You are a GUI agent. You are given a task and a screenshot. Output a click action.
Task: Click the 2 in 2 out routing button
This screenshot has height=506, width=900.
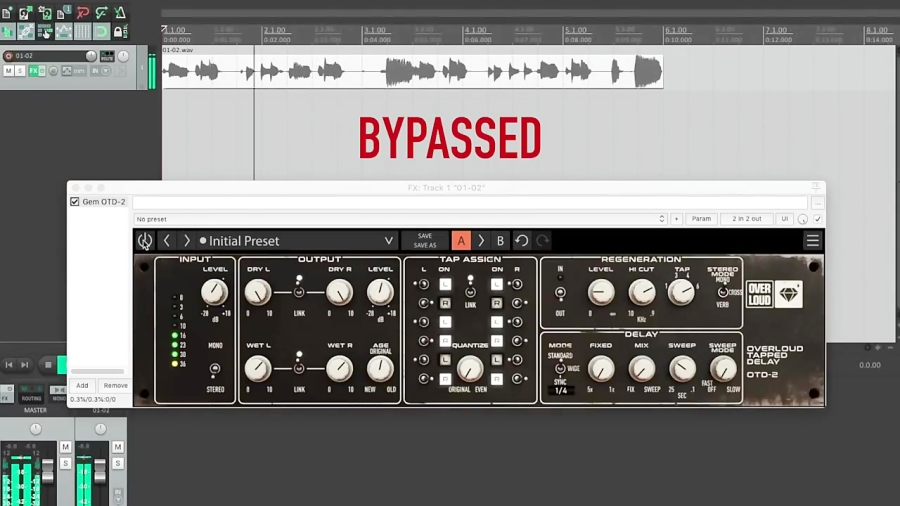[x=747, y=219]
